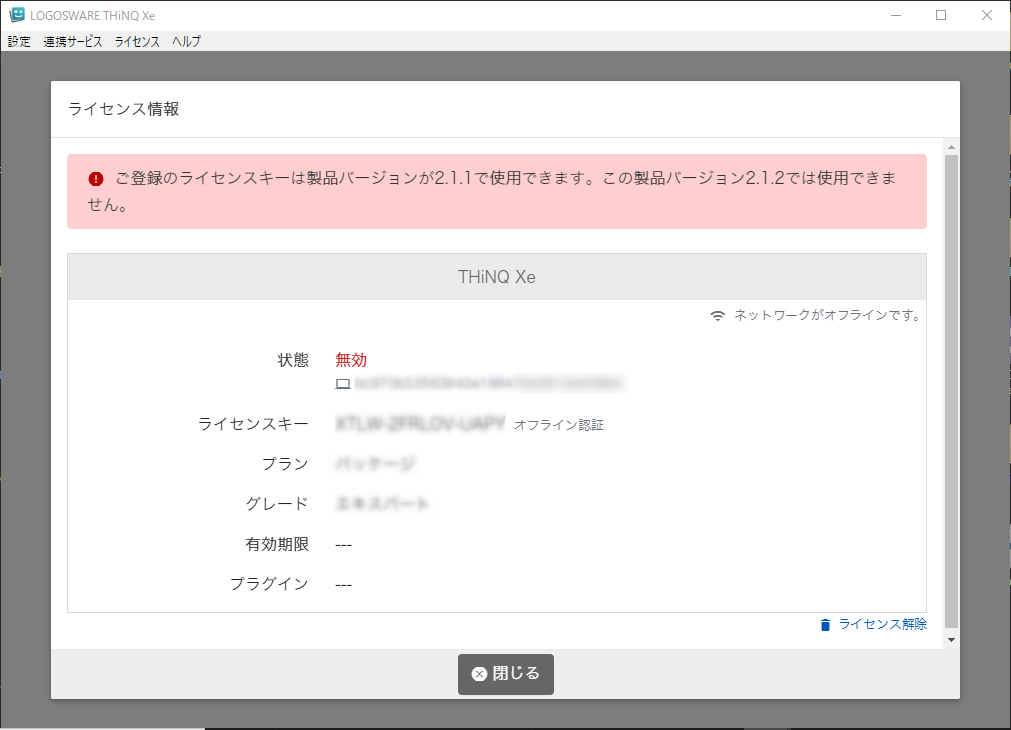The height and width of the screenshot is (730, 1011).
Task: Click the red error exclamation icon
Action: (96, 179)
